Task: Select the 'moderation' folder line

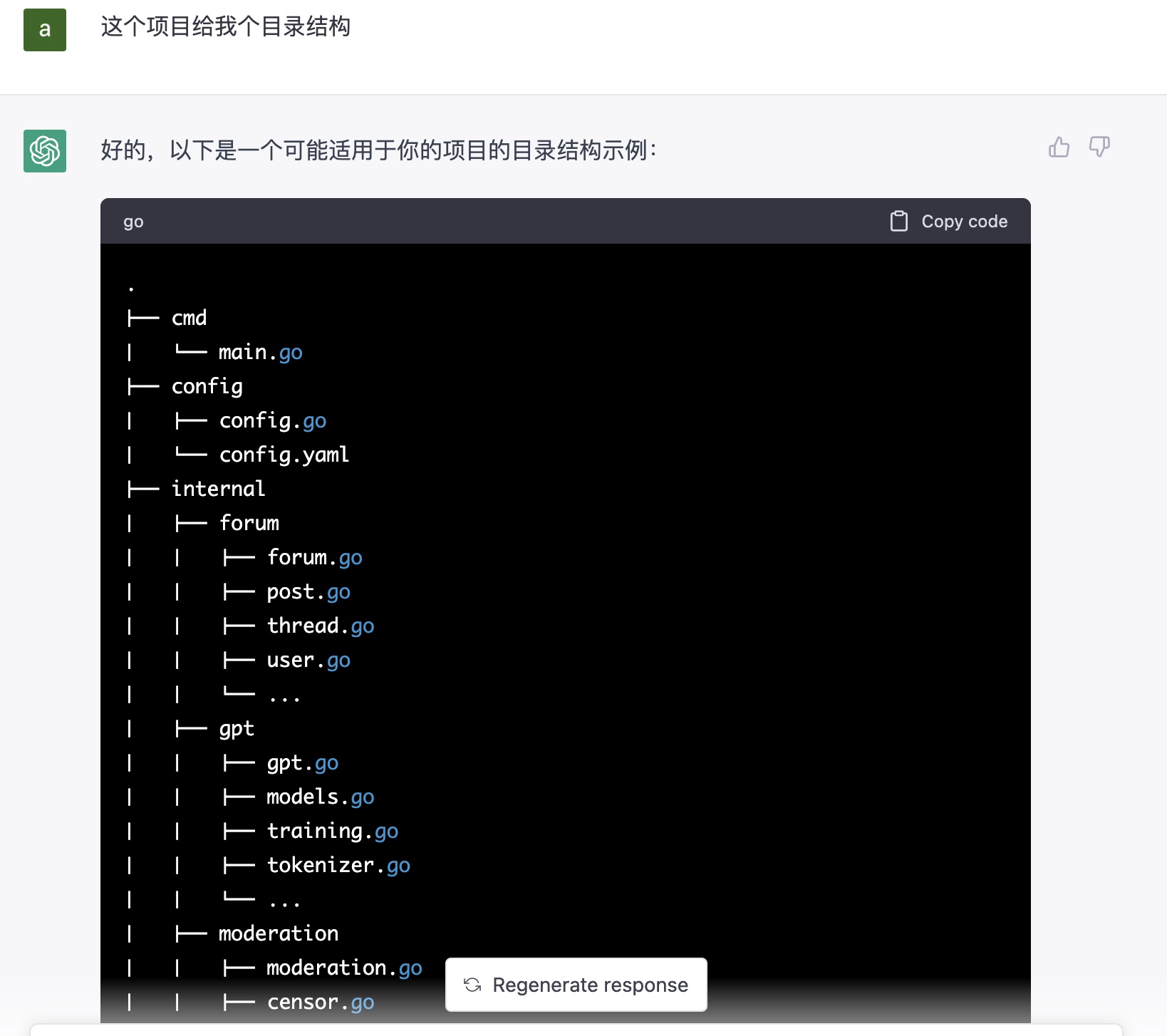Action: click(x=279, y=933)
